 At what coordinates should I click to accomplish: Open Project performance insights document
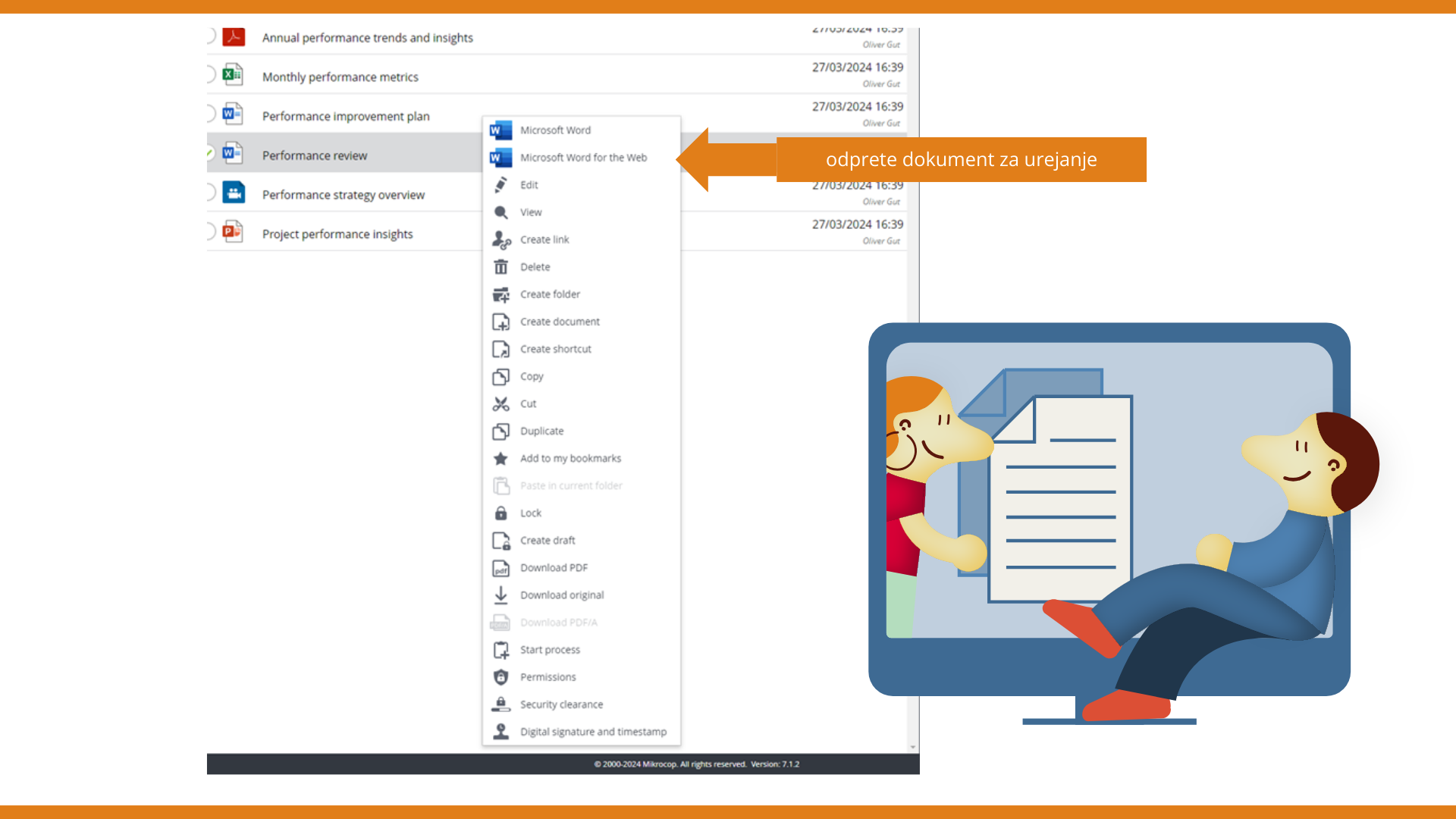(337, 234)
